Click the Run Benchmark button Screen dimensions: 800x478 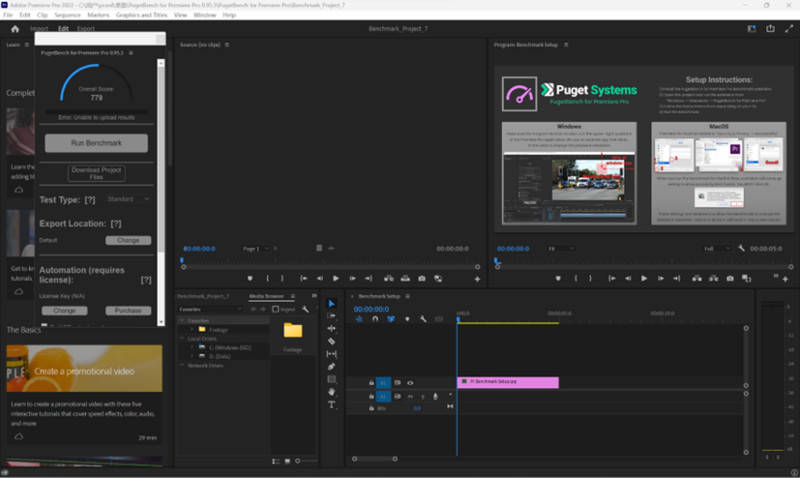(96, 143)
